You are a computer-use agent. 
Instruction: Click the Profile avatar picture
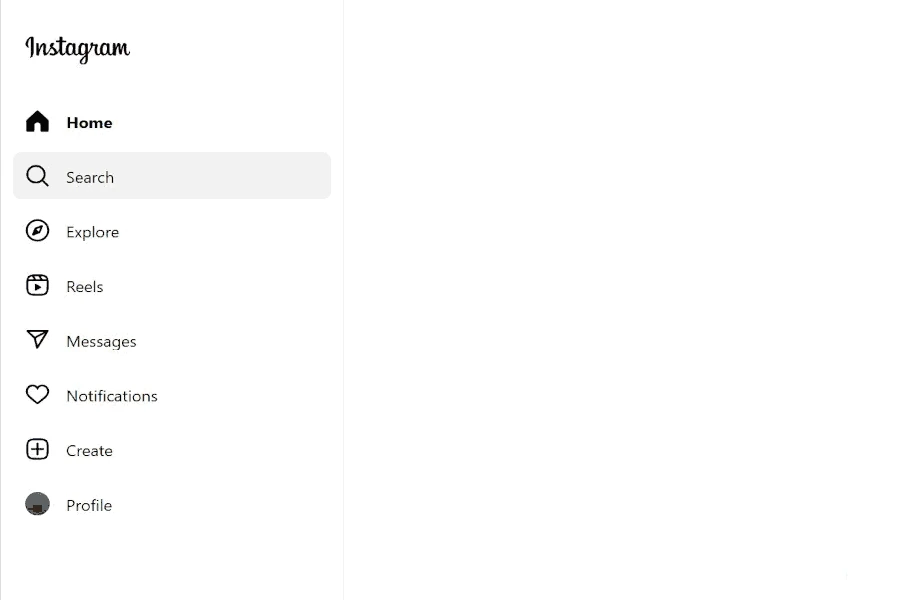point(37,504)
